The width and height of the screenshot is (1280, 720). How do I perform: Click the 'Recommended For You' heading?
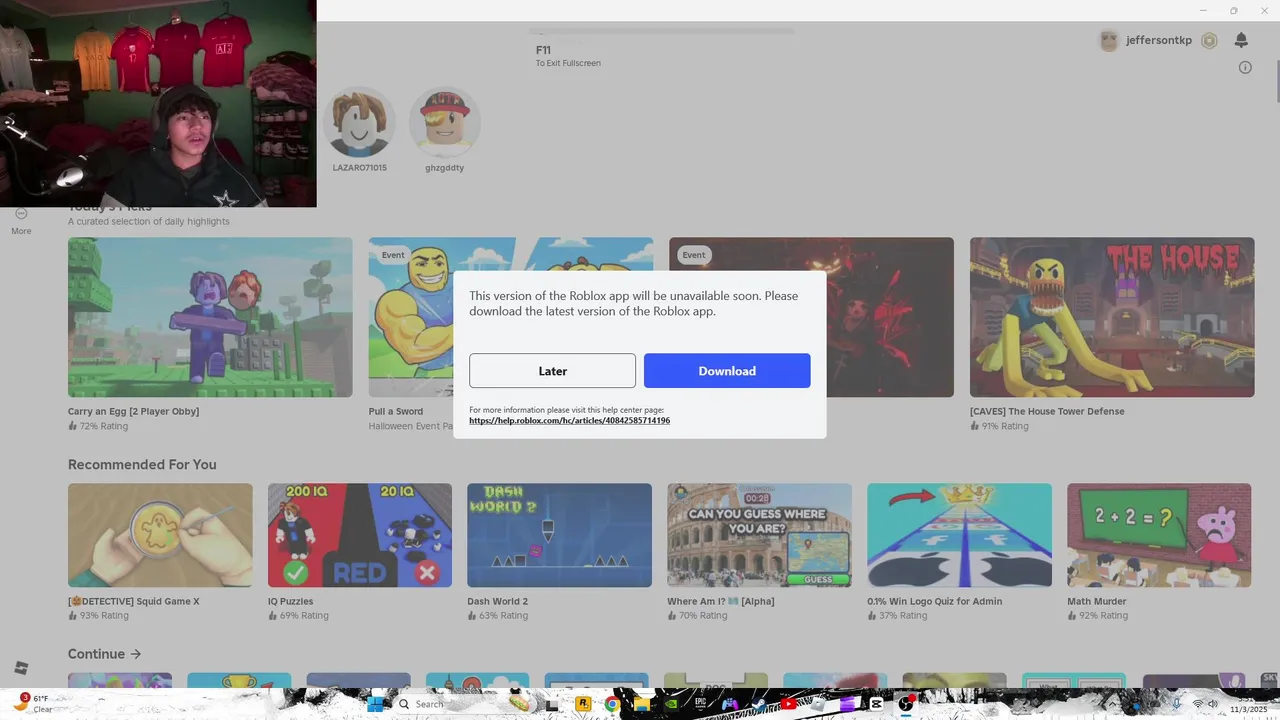(x=142, y=464)
